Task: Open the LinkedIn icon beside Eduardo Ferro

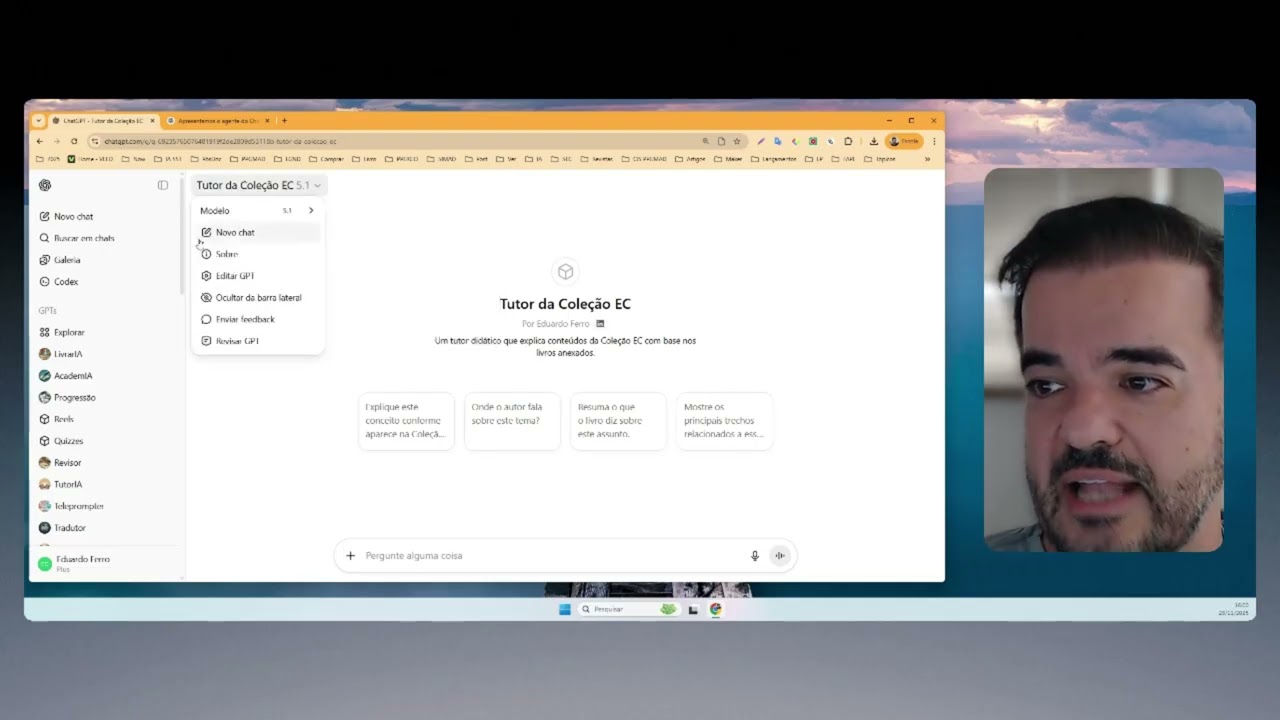Action: (600, 323)
